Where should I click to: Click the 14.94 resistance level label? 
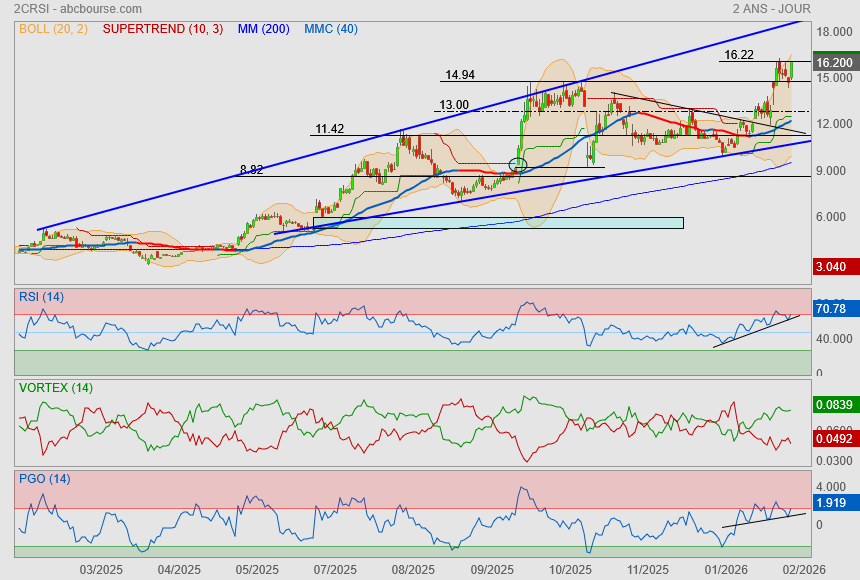click(460, 75)
